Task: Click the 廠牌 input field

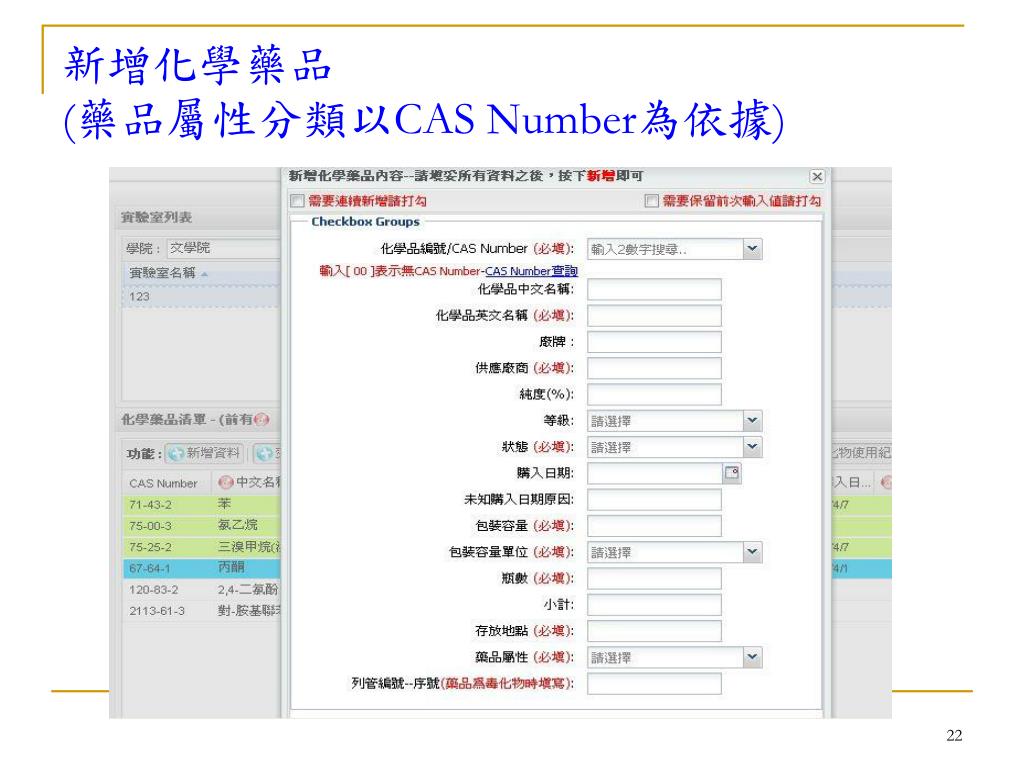Action: click(654, 342)
